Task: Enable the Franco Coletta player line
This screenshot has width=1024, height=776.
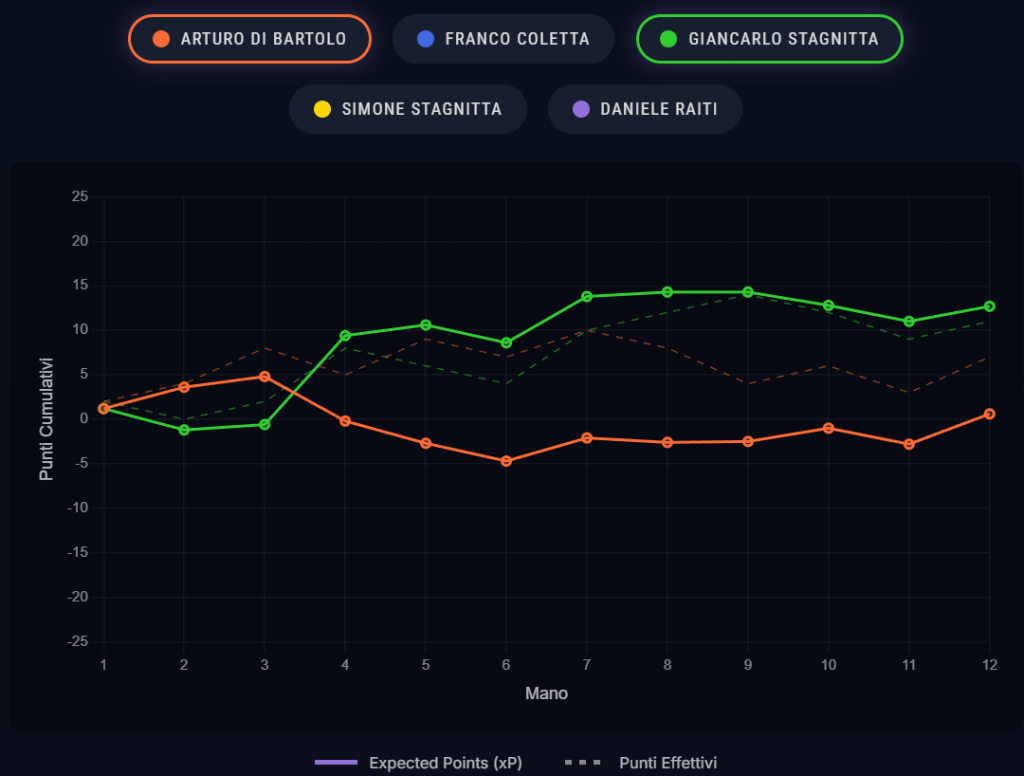Action: click(503, 39)
